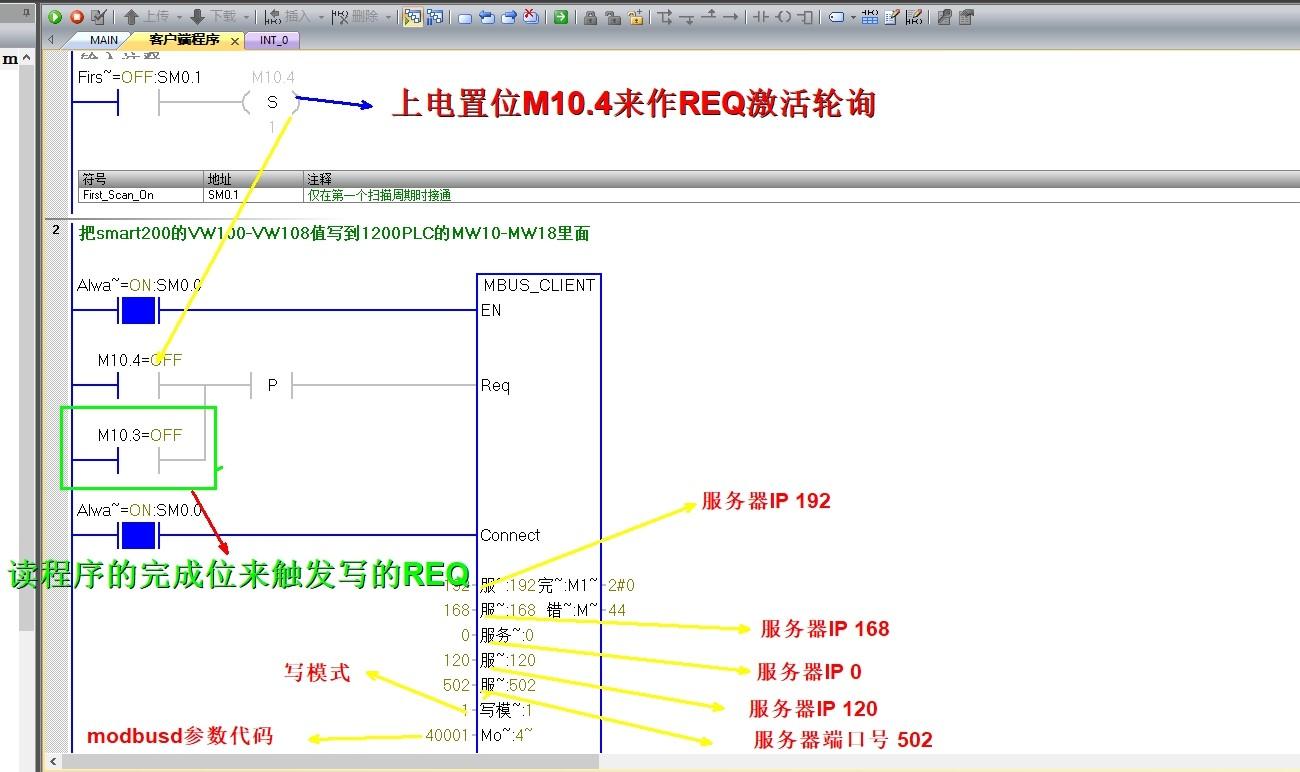Image resolution: width=1300 pixels, height=772 pixels.
Task: Click the First_Scan_On symbol cell
Action: pyautogui.click(x=141, y=195)
